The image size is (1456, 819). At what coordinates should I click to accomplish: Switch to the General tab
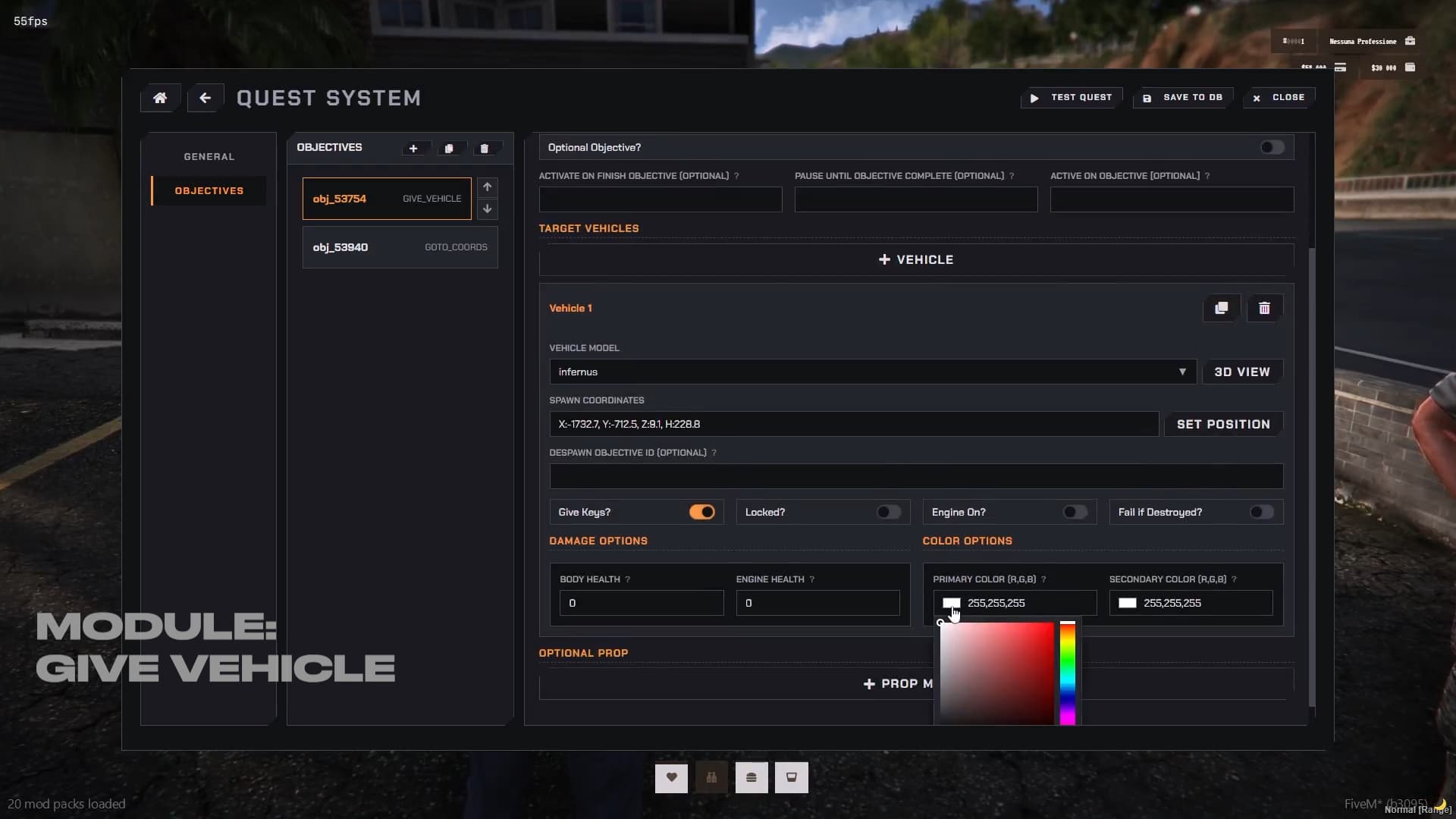tap(209, 156)
